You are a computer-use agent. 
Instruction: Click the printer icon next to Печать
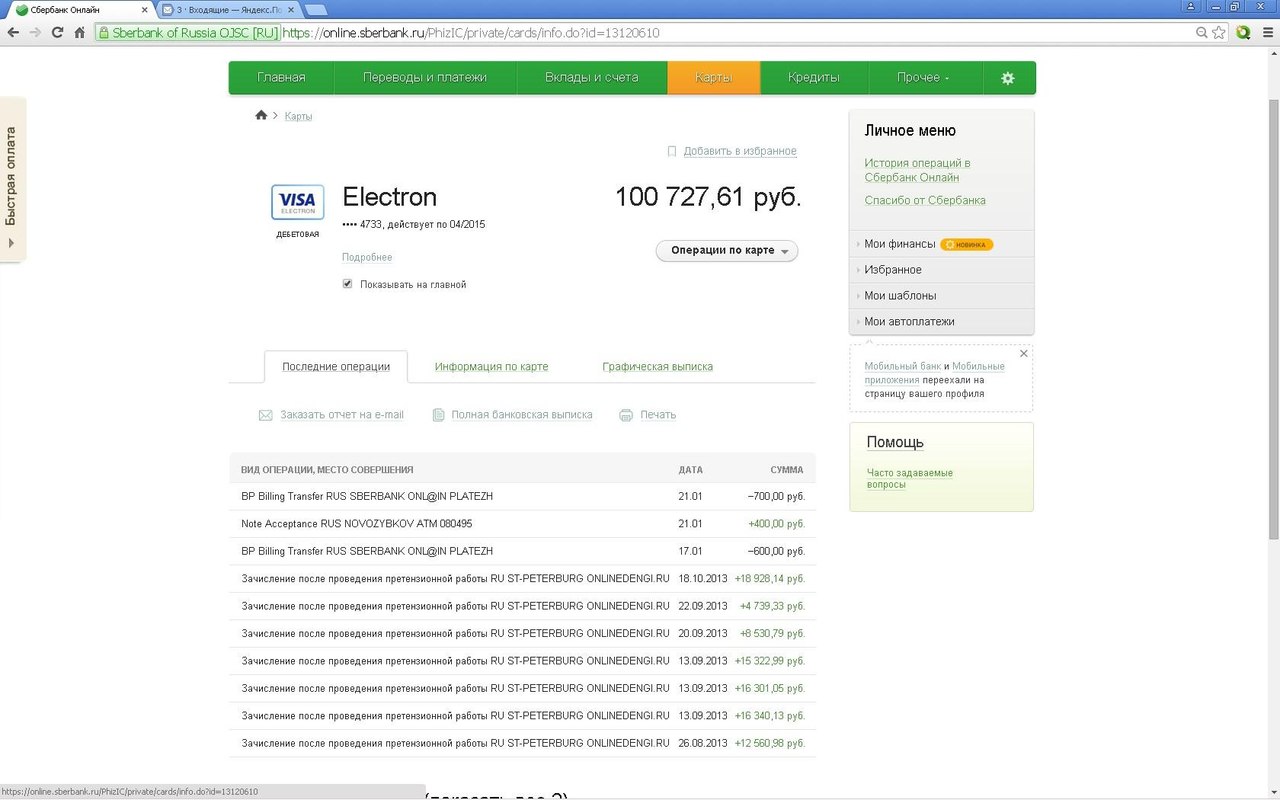coord(626,415)
